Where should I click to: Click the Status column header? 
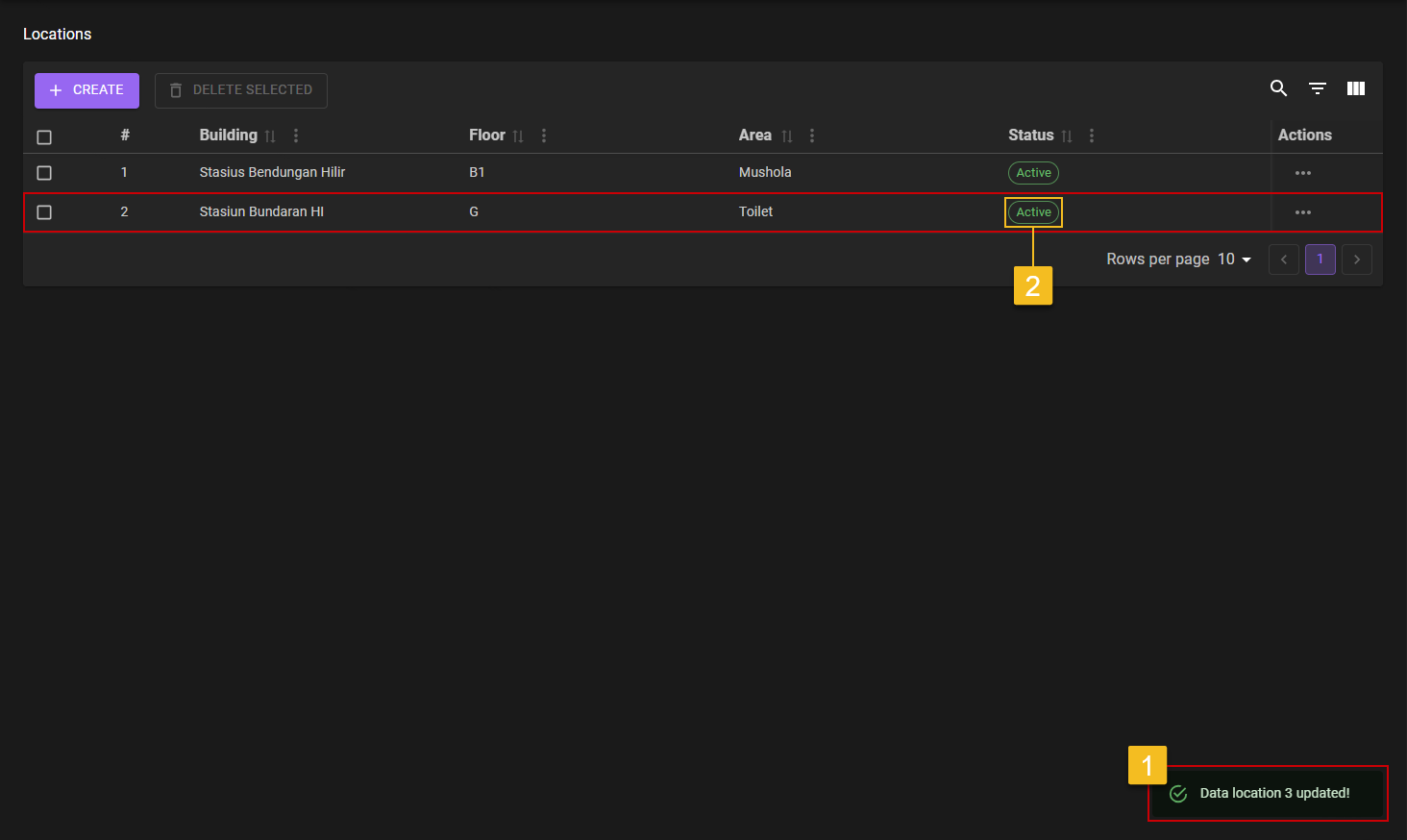[1030, 136]
